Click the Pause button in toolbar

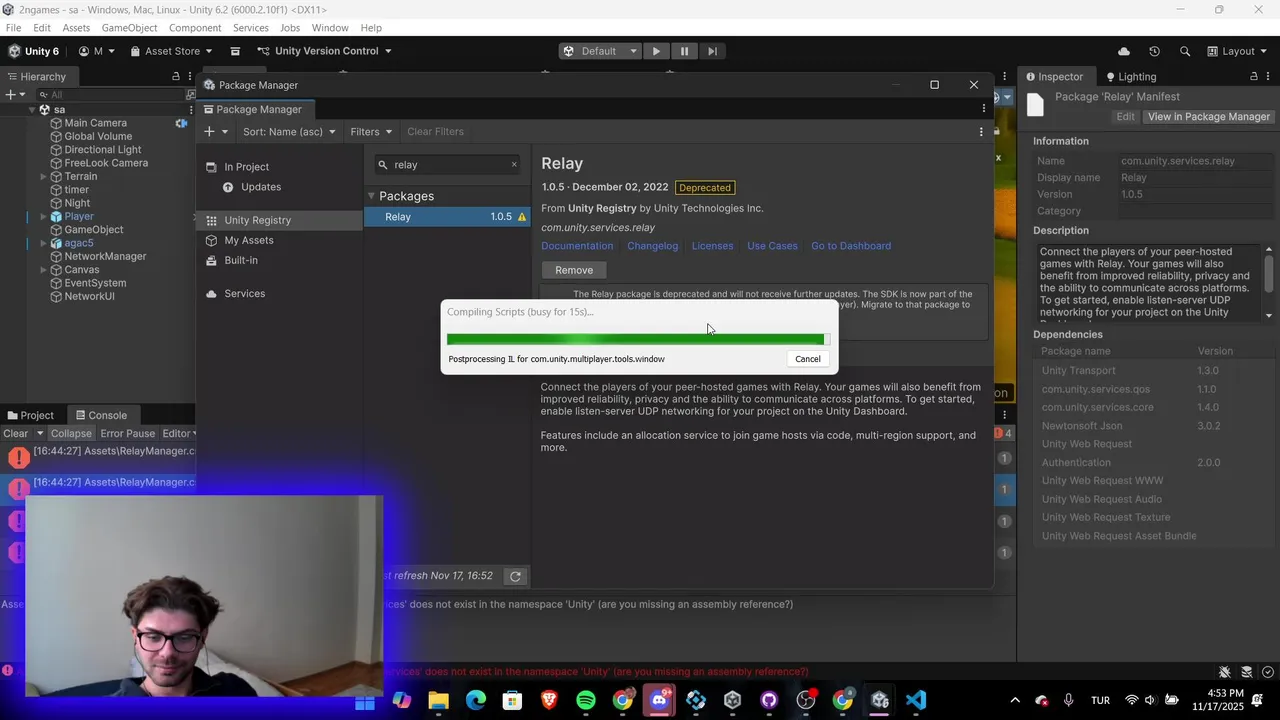pos(684,51)
